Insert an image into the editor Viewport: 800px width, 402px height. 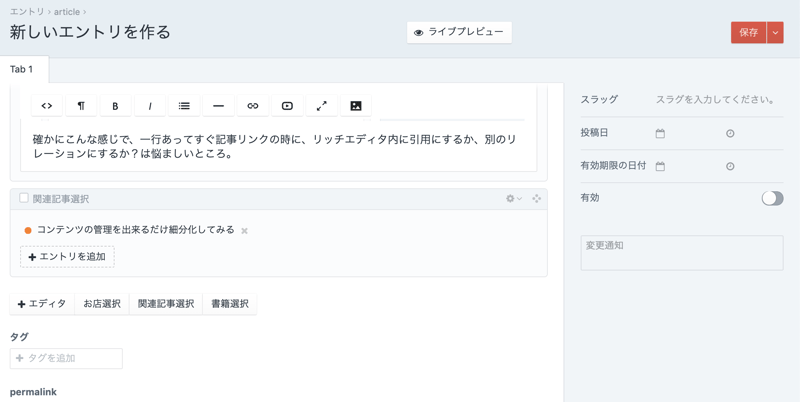(356, 106)
